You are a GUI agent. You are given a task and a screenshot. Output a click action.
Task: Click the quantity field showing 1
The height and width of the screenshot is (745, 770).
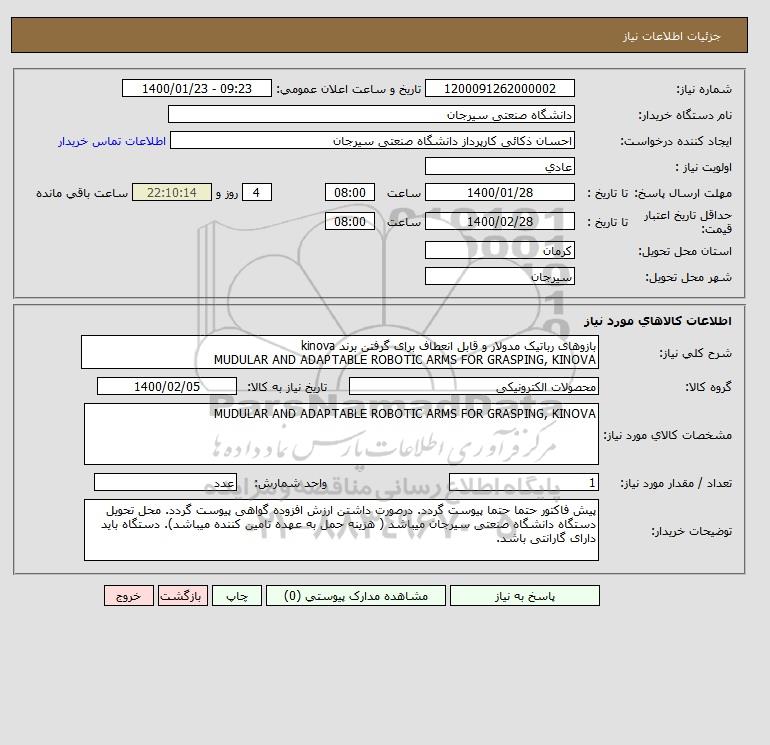click(x=523, y=482)
